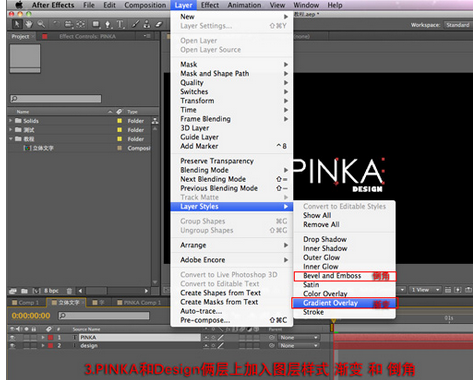Screen dimensions: 473x380
Task: Click the Project panel search field
Action: pyautogui.click(x=56, y=99)
